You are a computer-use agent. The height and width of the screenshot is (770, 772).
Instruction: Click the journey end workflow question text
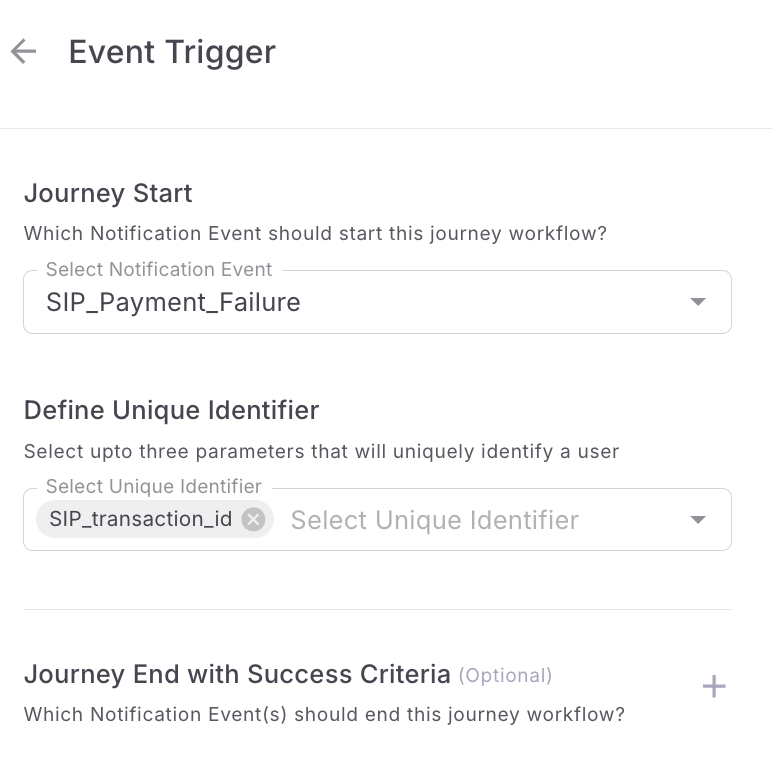point(324,714)
